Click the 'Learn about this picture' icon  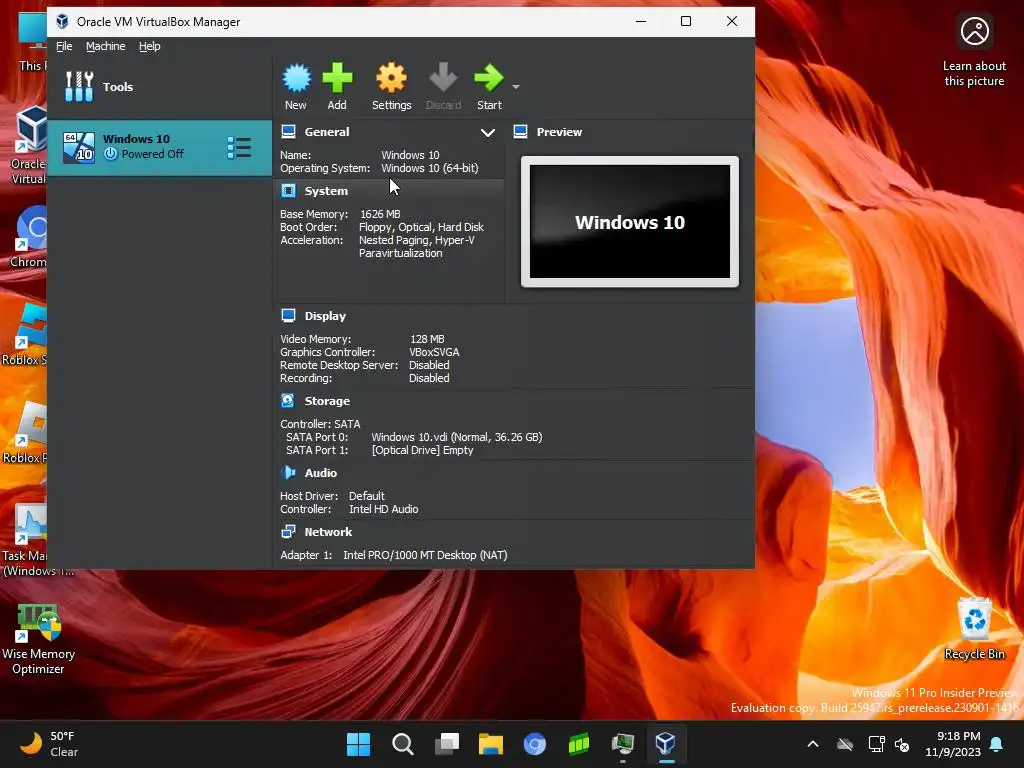974,31
